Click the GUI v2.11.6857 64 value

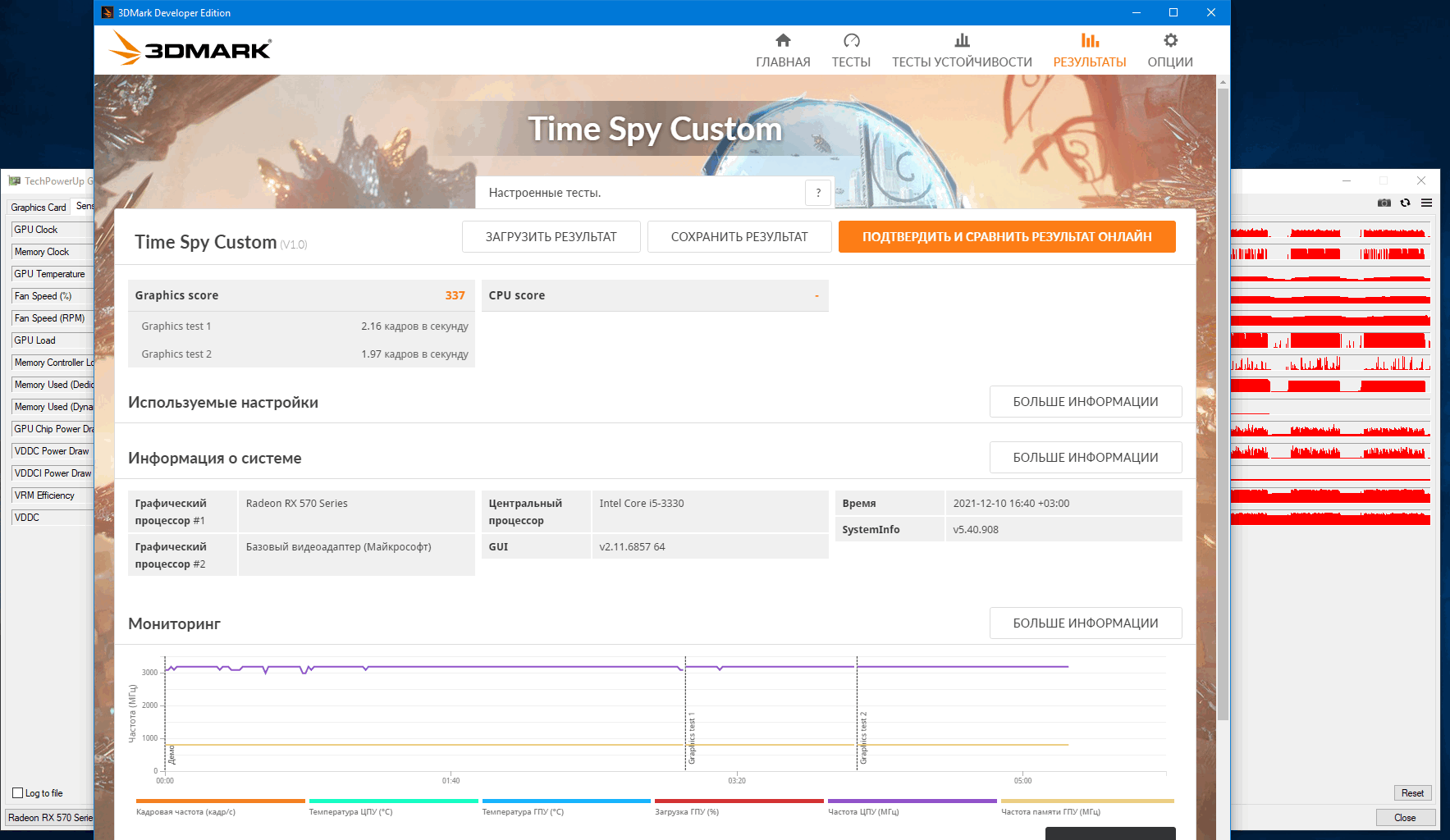(x=632, y=546)
